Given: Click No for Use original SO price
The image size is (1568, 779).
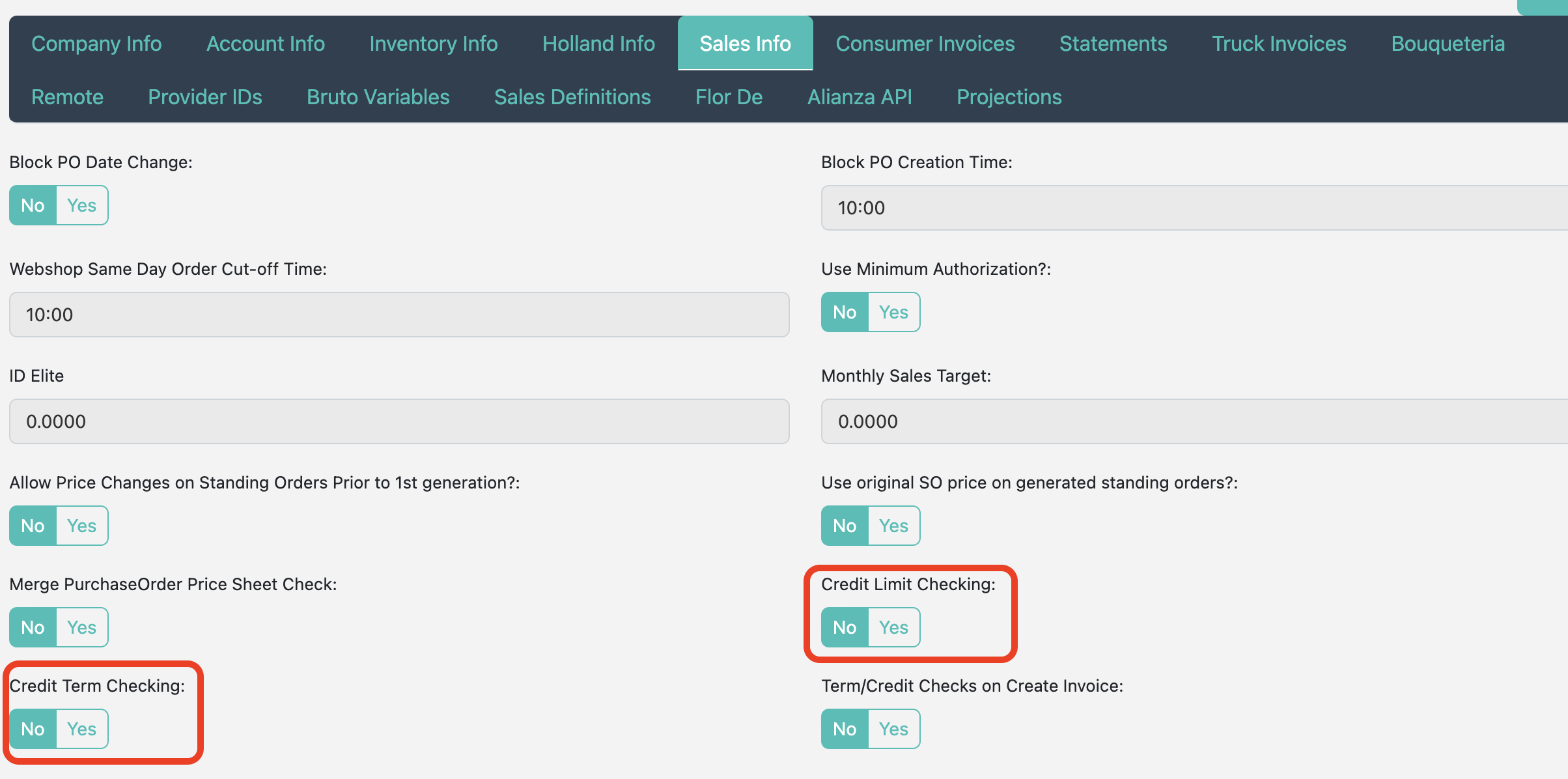Looking at the screenshot, I should pos(845,526).
